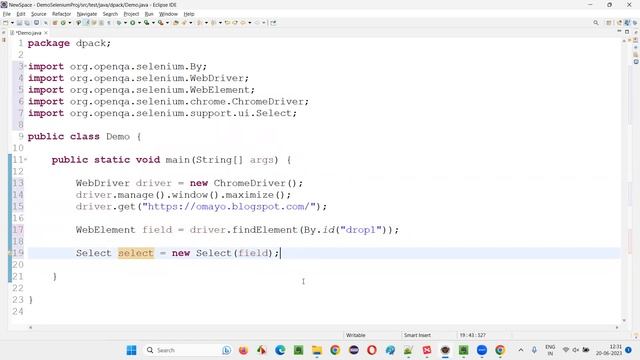Maximize the editor area
Screen dimensions: 640x360
(627, 31)
